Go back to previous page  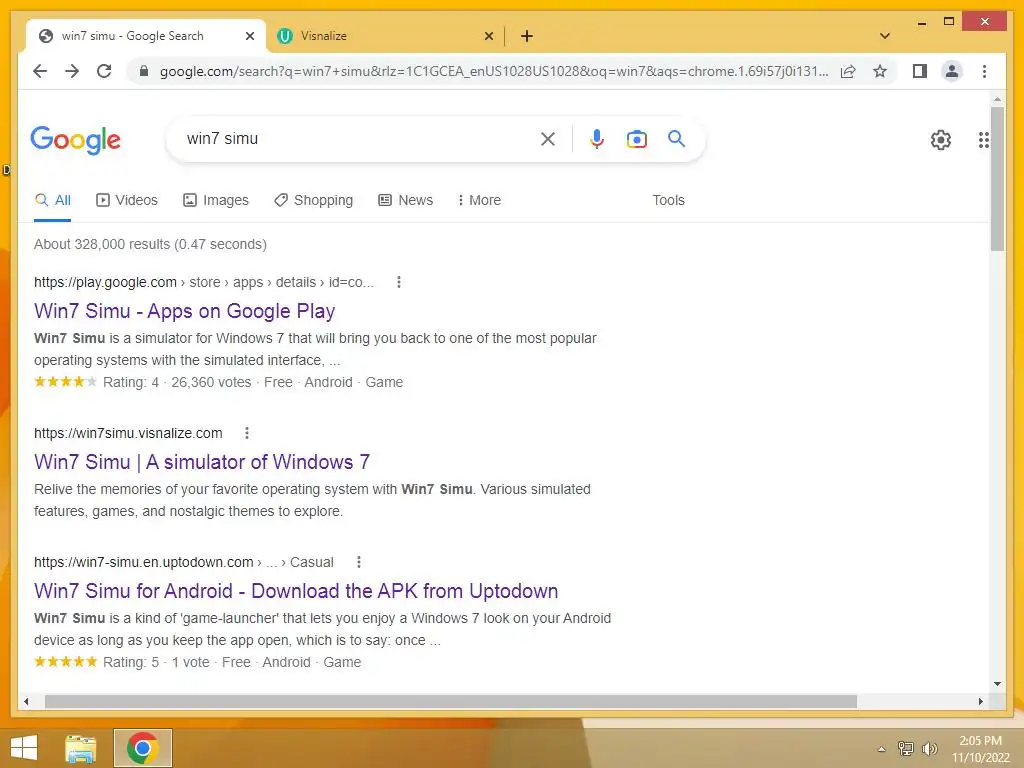[40, 71]
